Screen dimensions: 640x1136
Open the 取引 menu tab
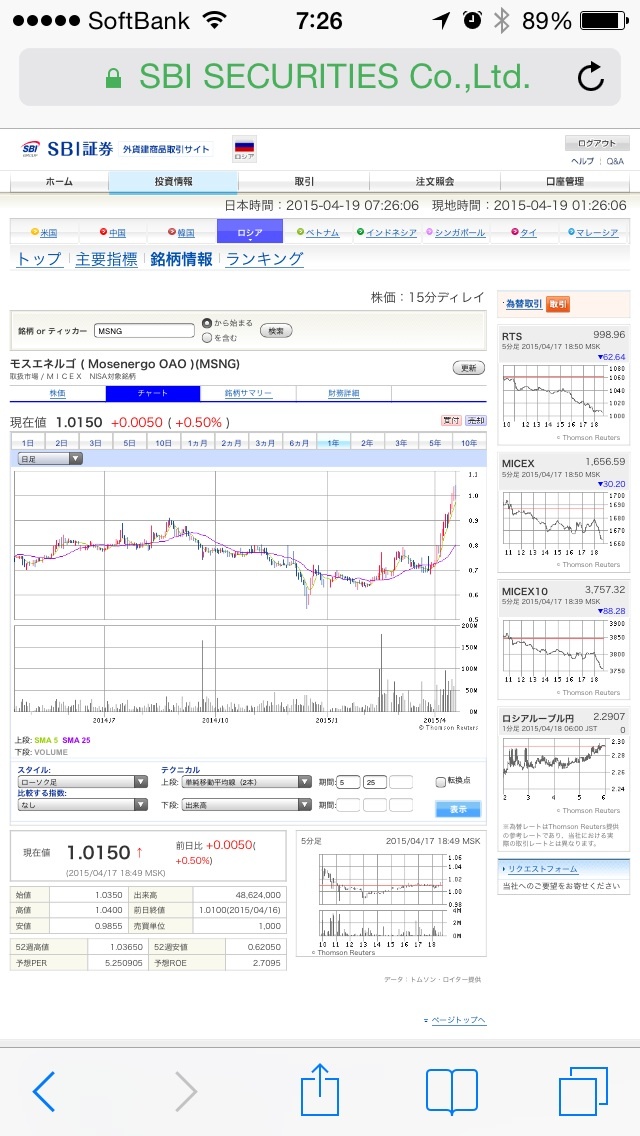304,182
